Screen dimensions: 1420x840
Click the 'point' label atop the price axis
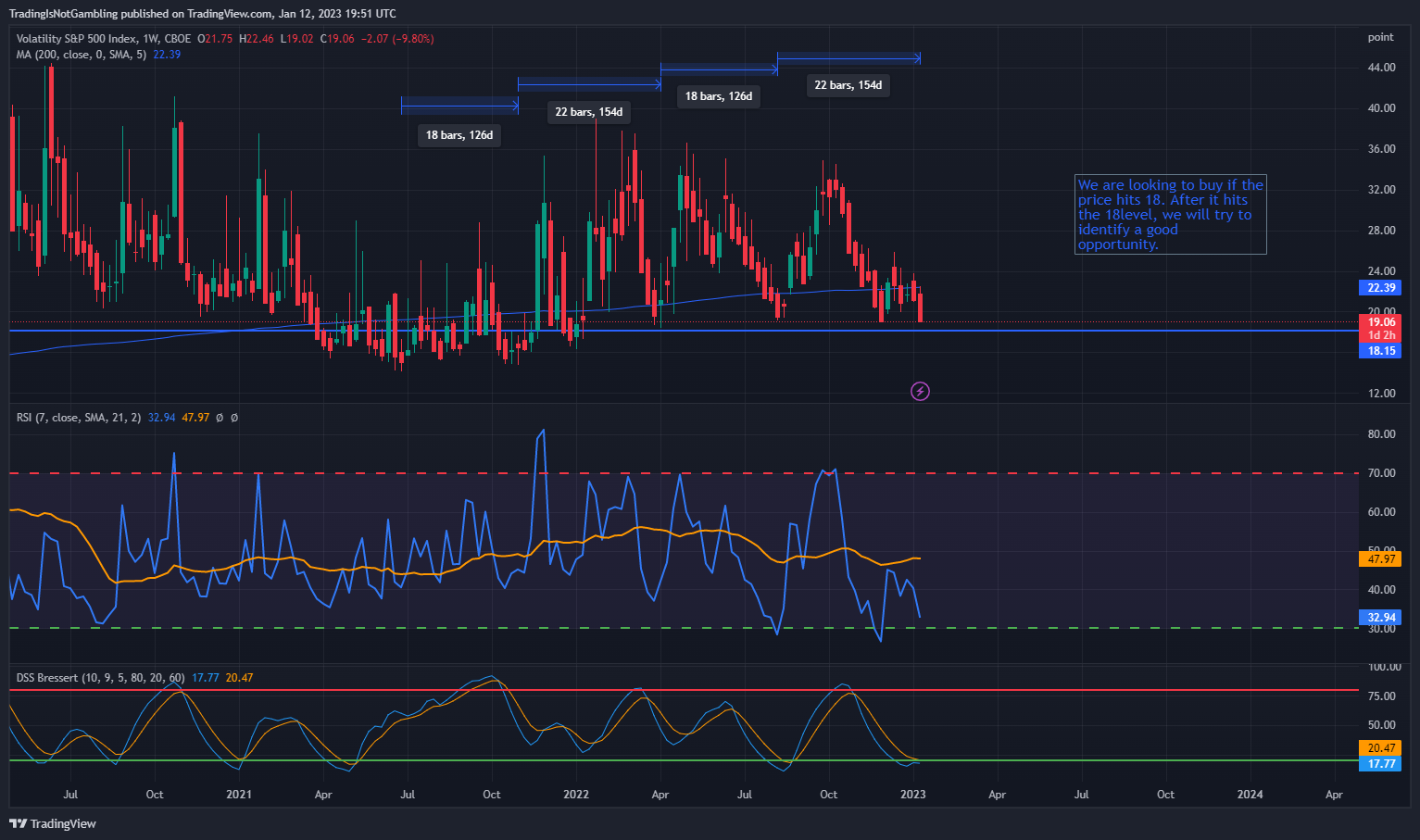tap(1380, 37)
